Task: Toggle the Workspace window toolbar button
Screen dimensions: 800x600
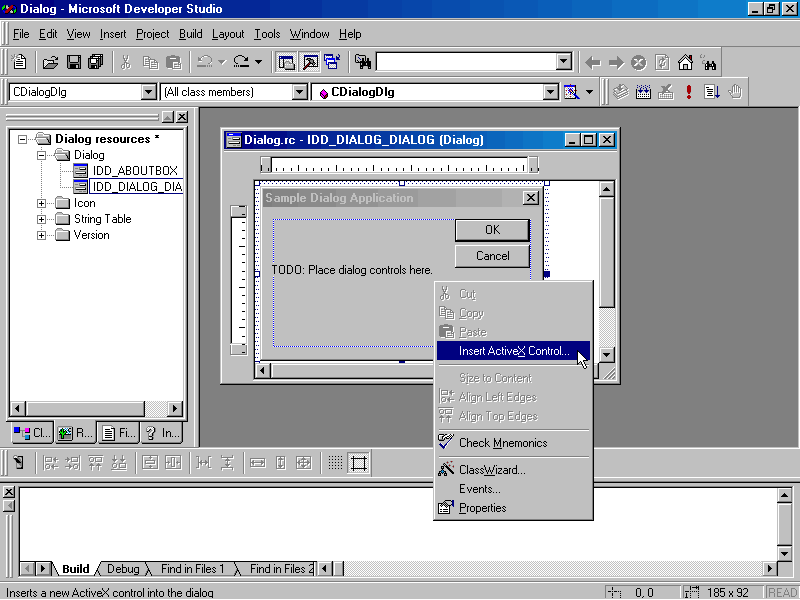Action: 286,62
